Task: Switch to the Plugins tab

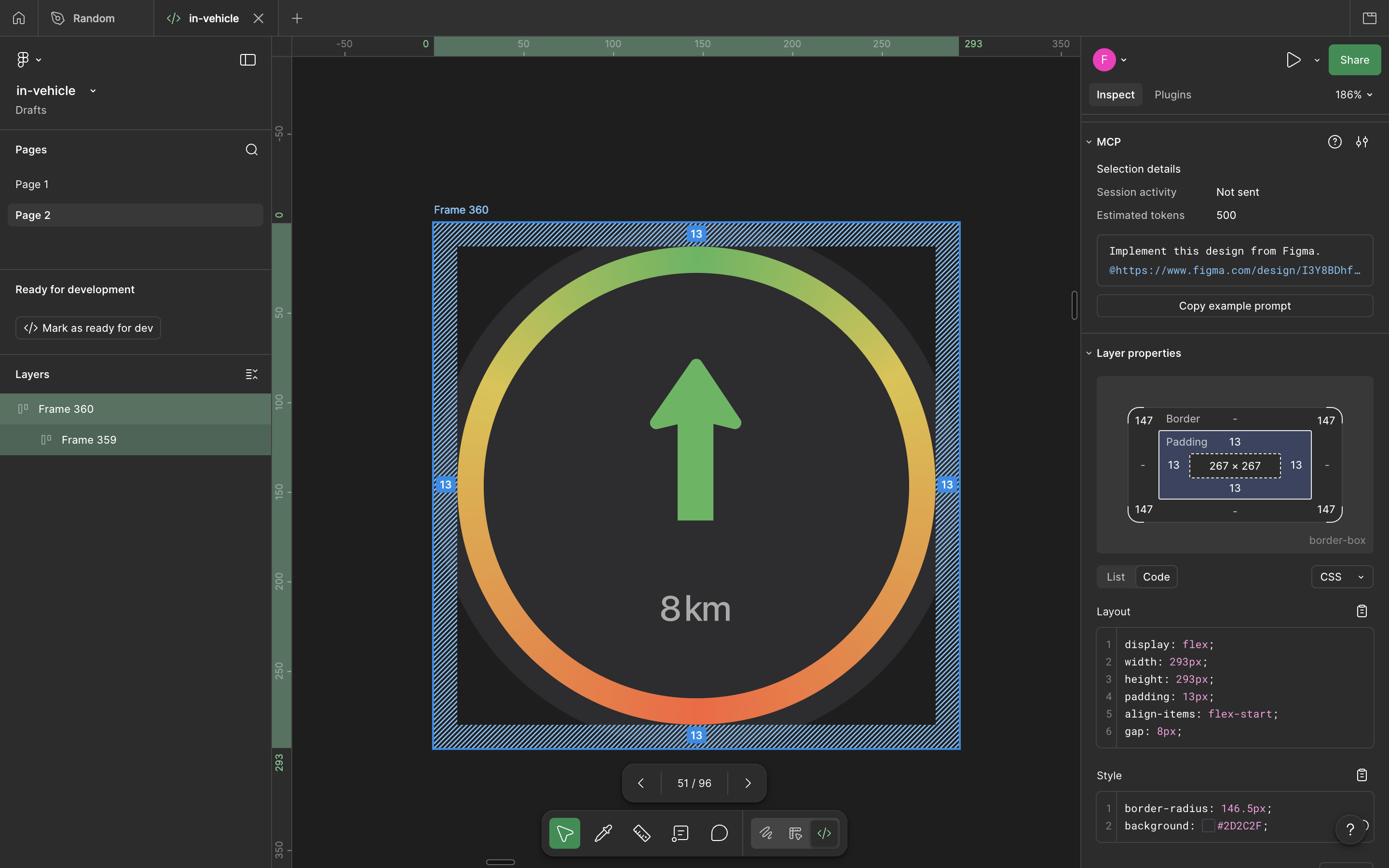Action: click(x=1172, y=94)
